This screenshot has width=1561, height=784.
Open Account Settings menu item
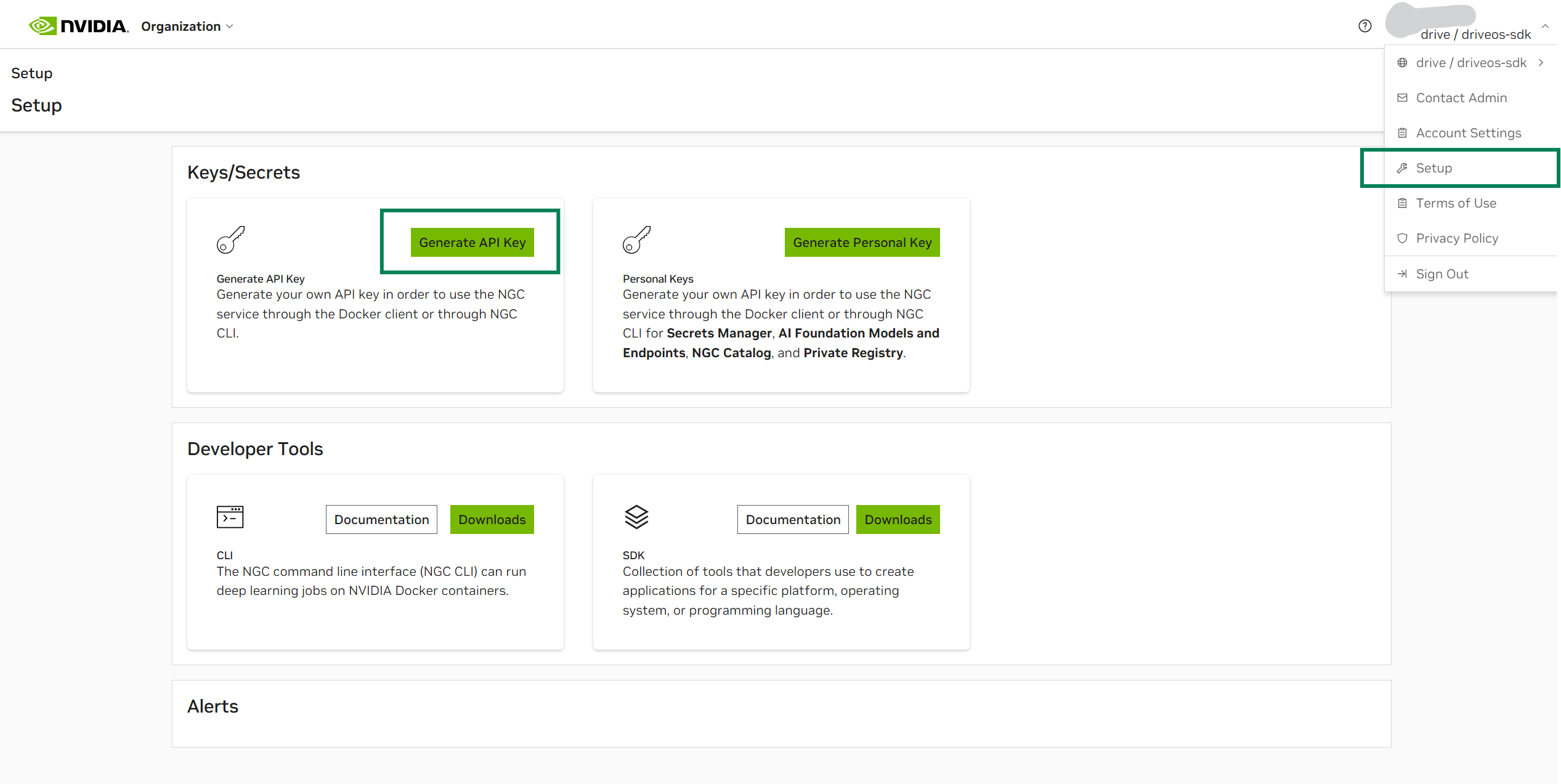[x=1470, y=133]
